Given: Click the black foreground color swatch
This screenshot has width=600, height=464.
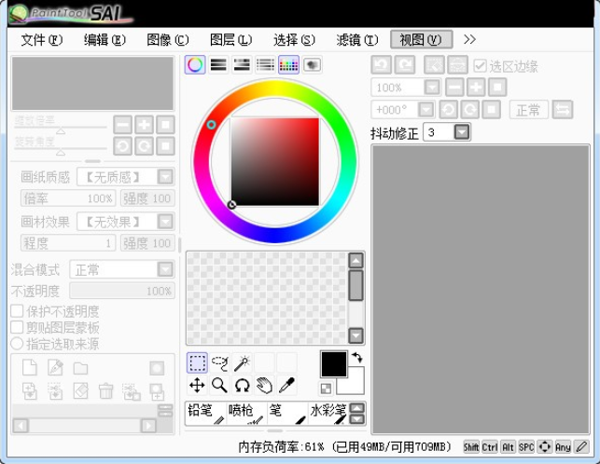Looking at the screenshot, I should tap(333, 363).
